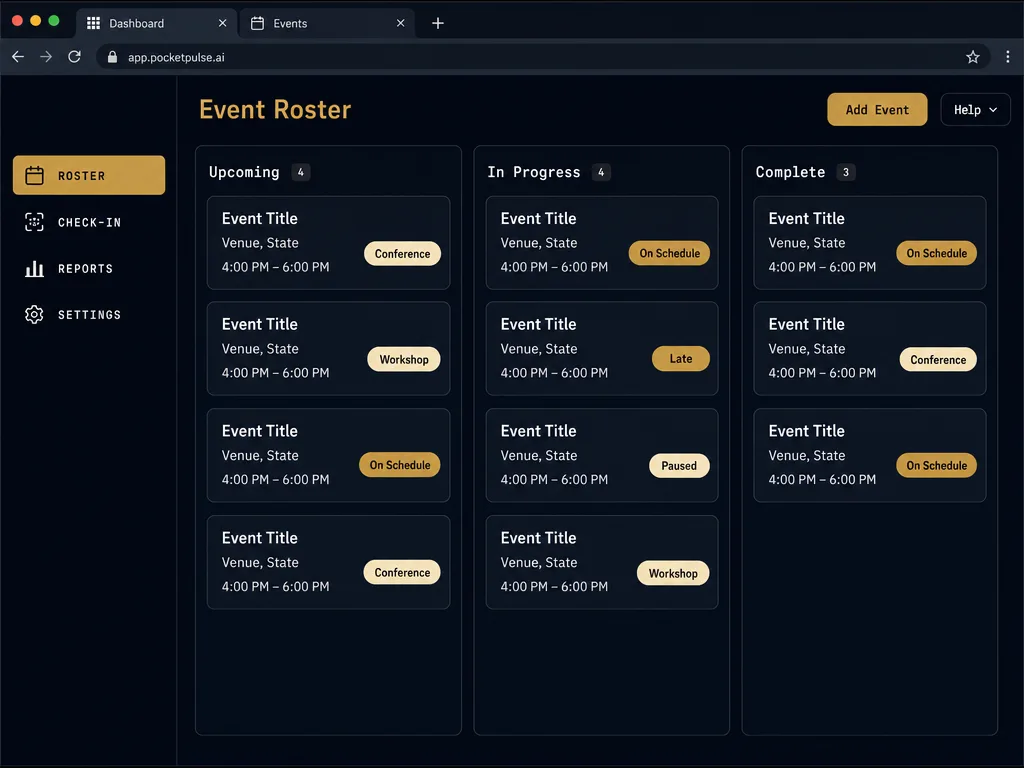Click On Schedule tag in Upcoming column
This screenshot has height=768, width=1024.
(400, 465)
